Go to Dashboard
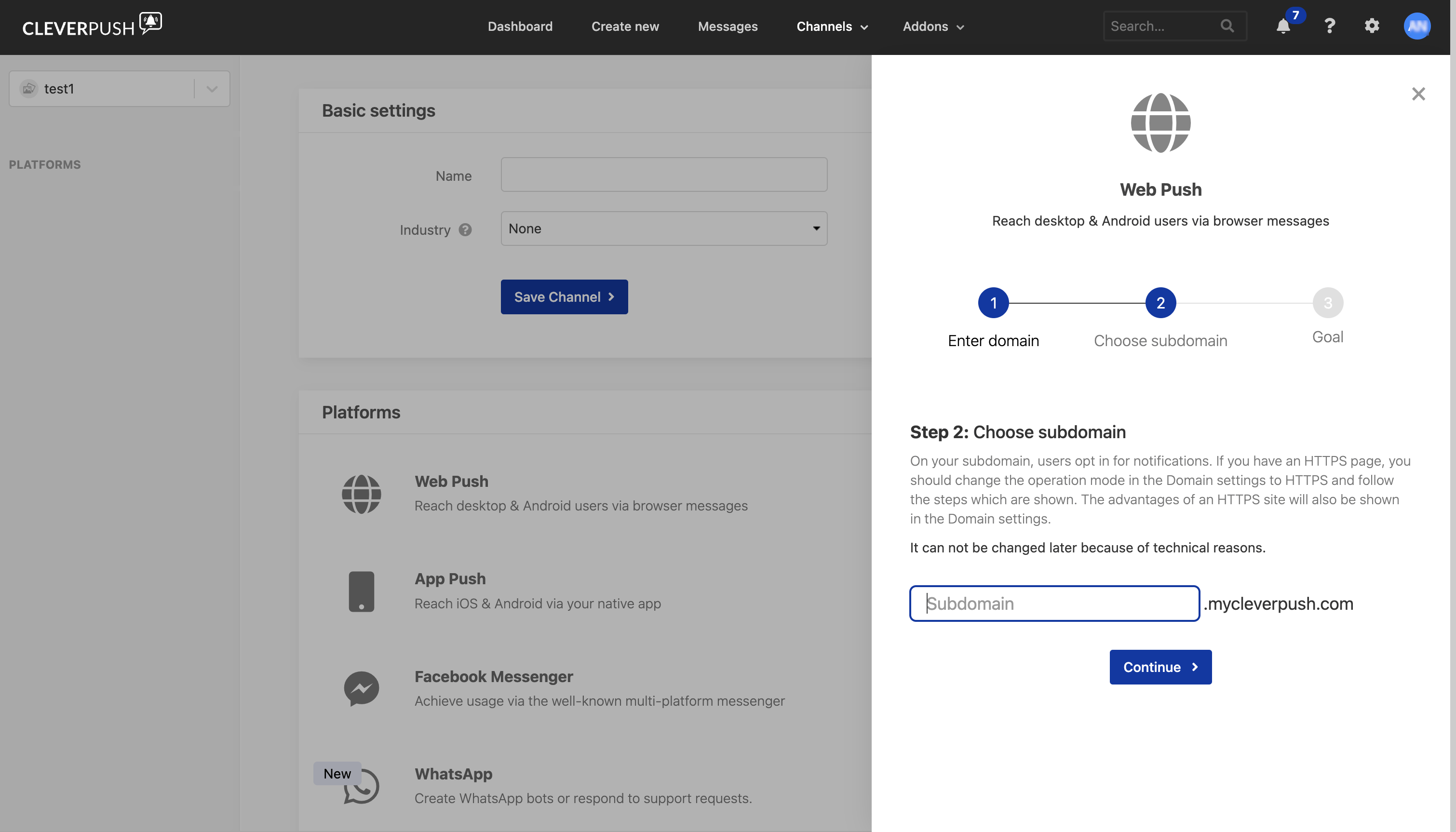The image size is (1456, 832). click(520, 27)
